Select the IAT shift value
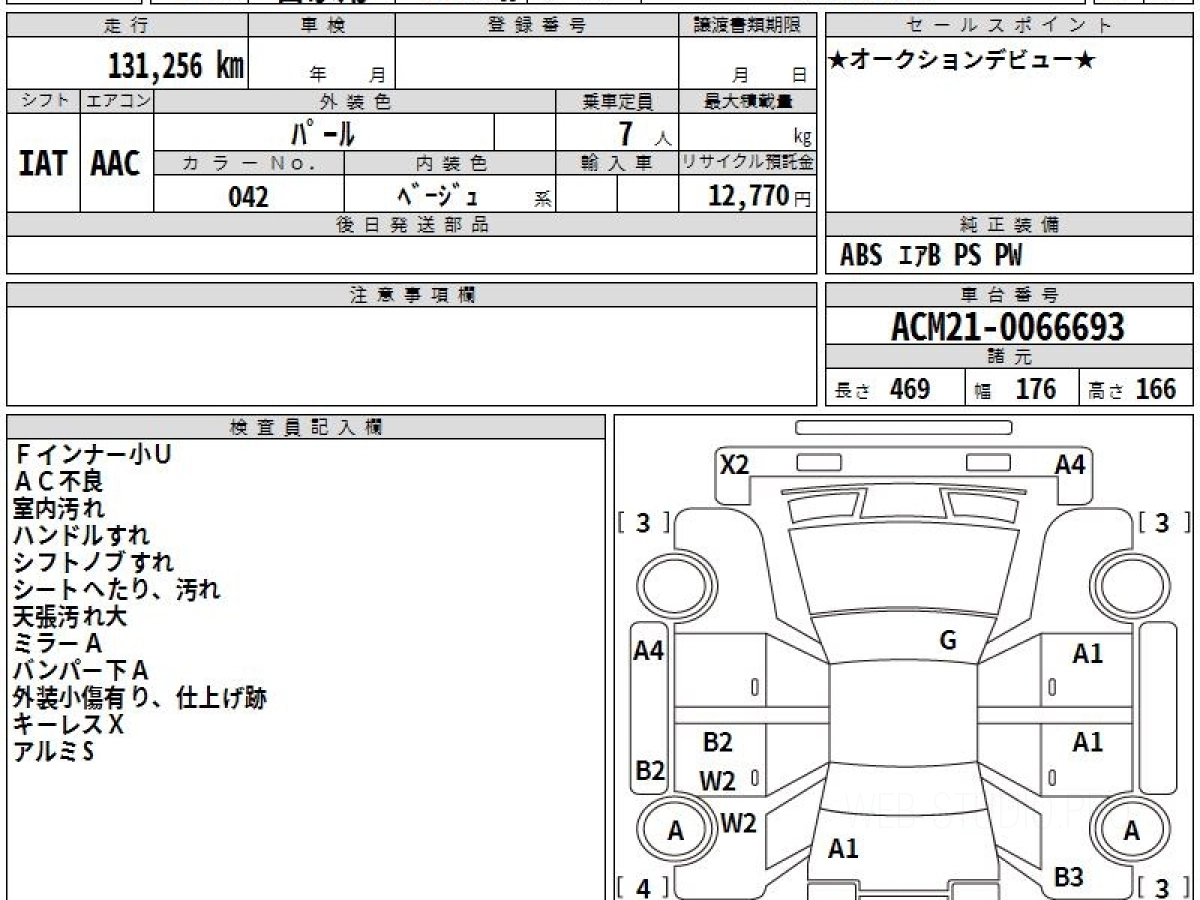Image resolution: width=1200 pixels, height=900 pixels. click(43, 164)
